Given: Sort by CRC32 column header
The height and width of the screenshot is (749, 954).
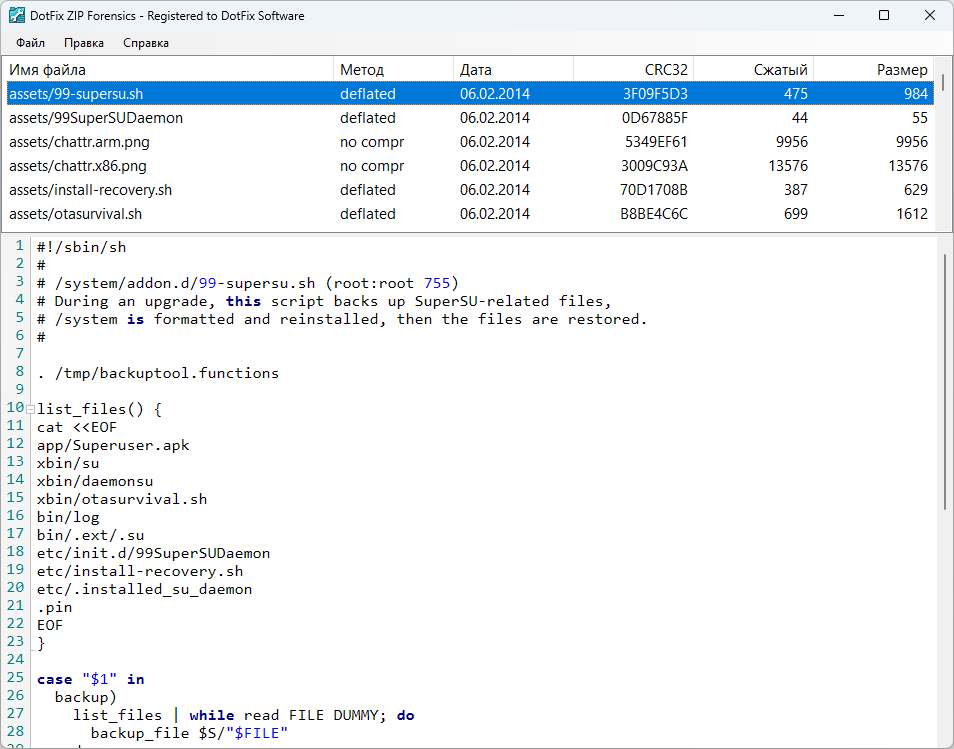Looking at the screenshot, I should tap(633, 69).
